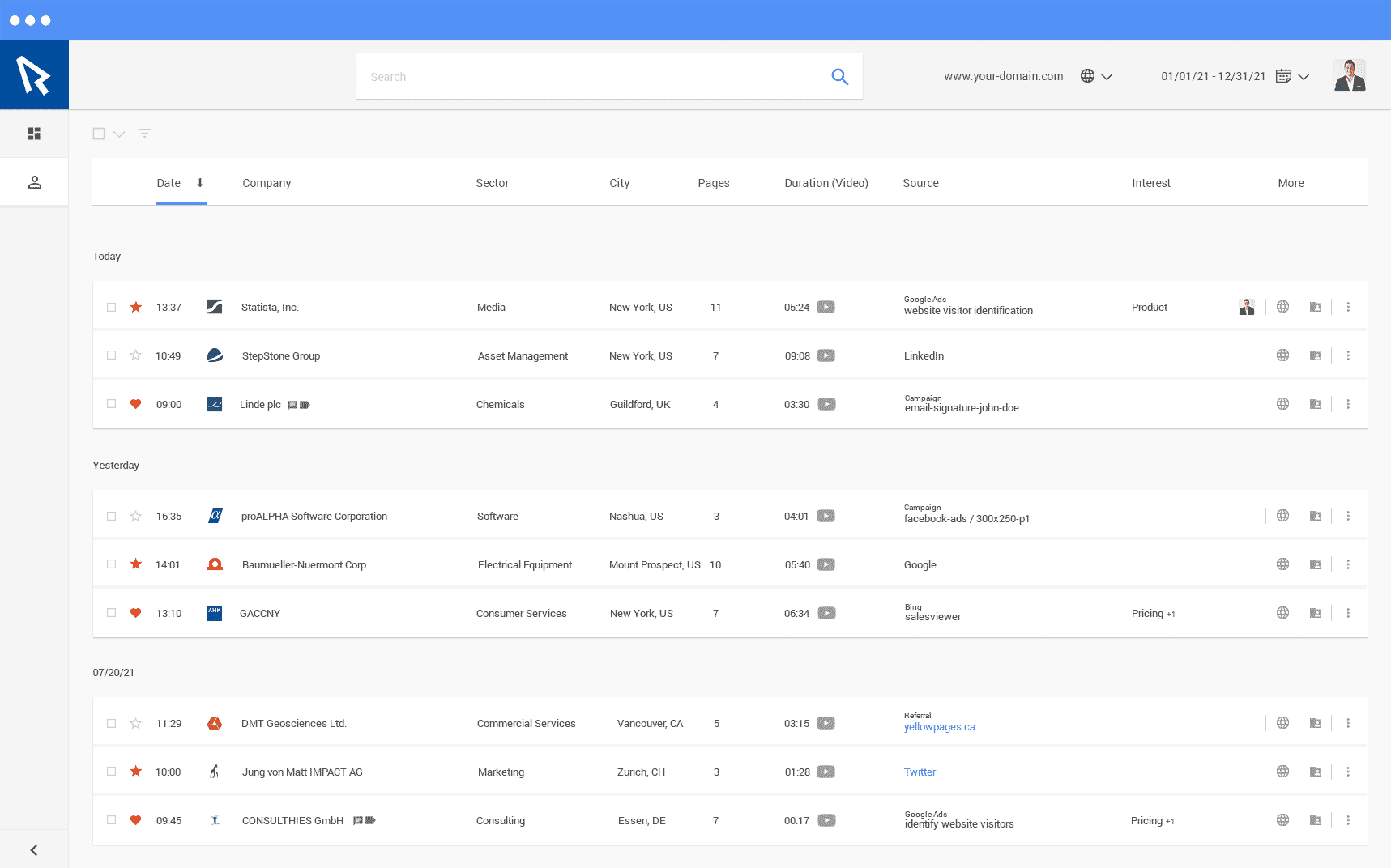Sort table by City column

619,183
